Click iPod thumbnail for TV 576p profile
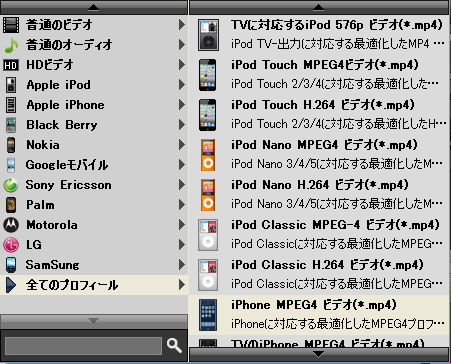 click(x=208, y=35)
